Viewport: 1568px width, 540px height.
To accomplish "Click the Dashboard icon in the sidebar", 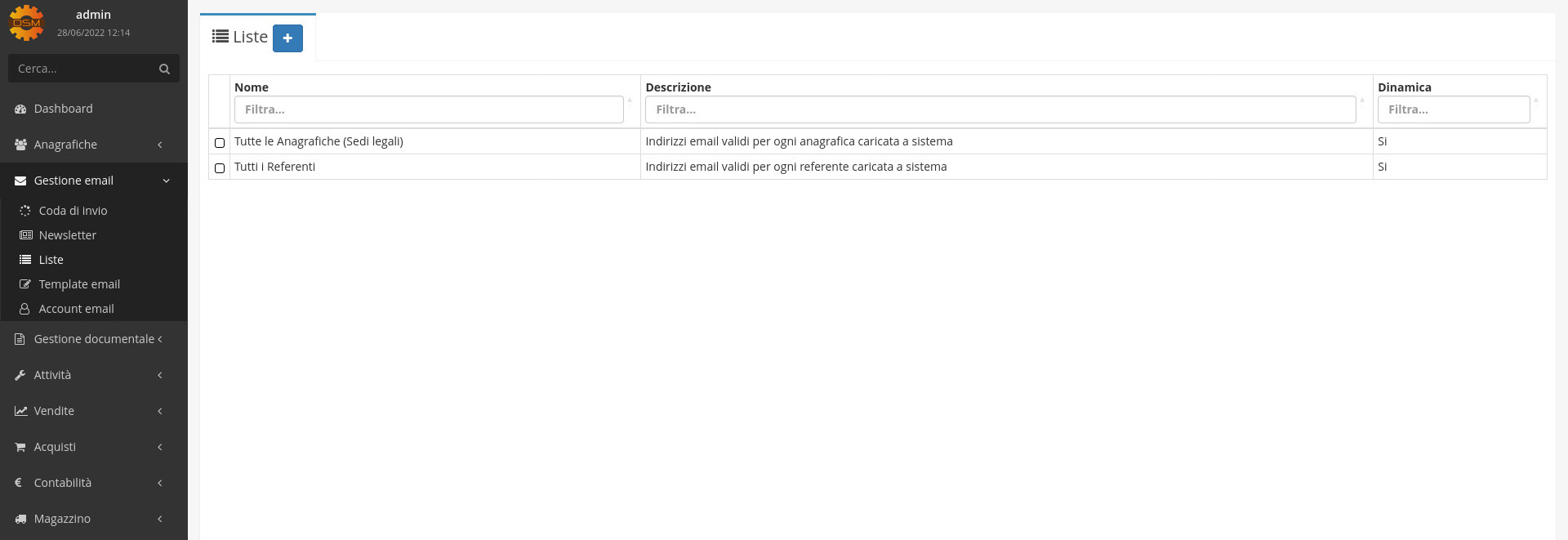I will point(20,109).
